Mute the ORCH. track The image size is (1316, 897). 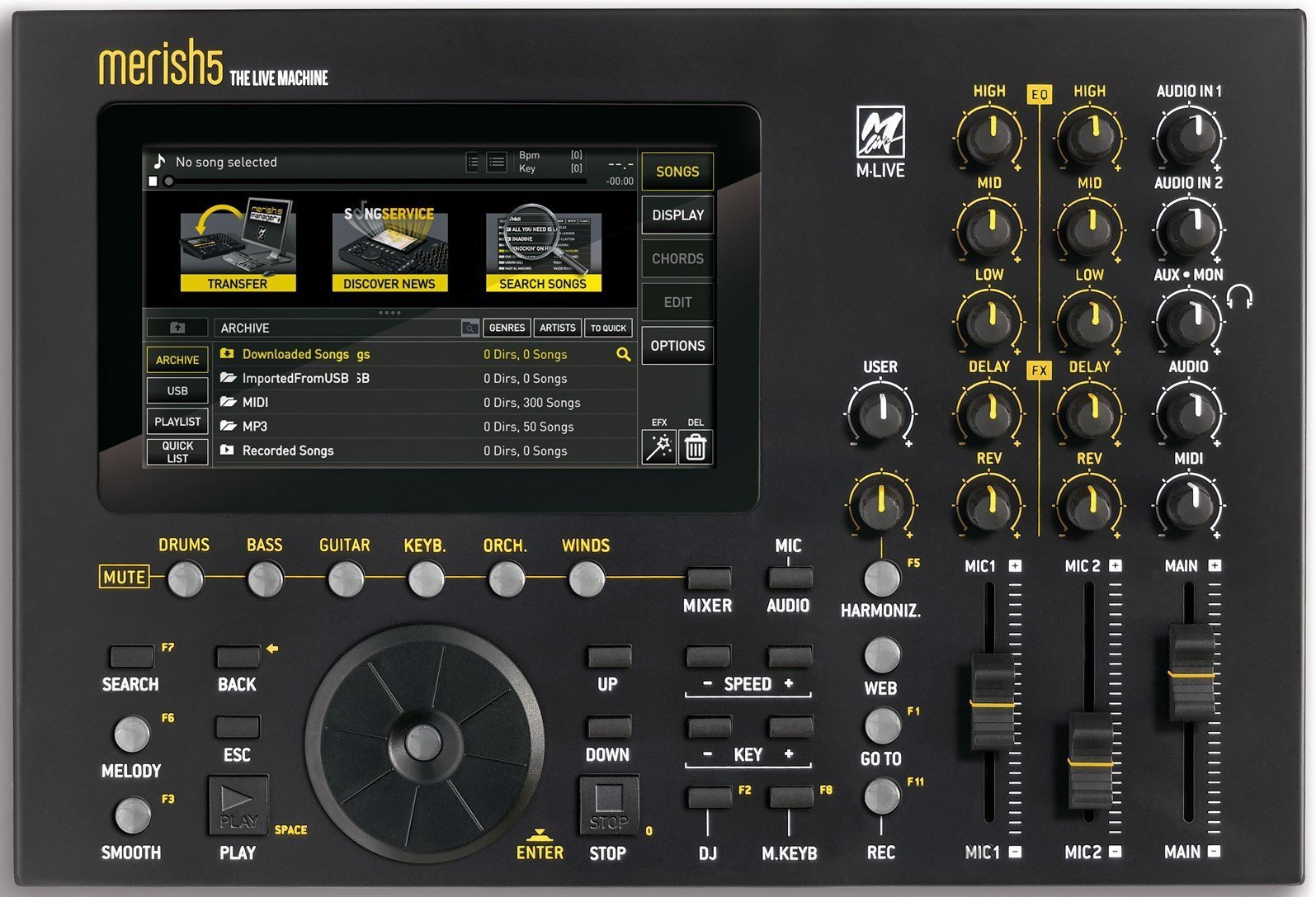(506, 578)
